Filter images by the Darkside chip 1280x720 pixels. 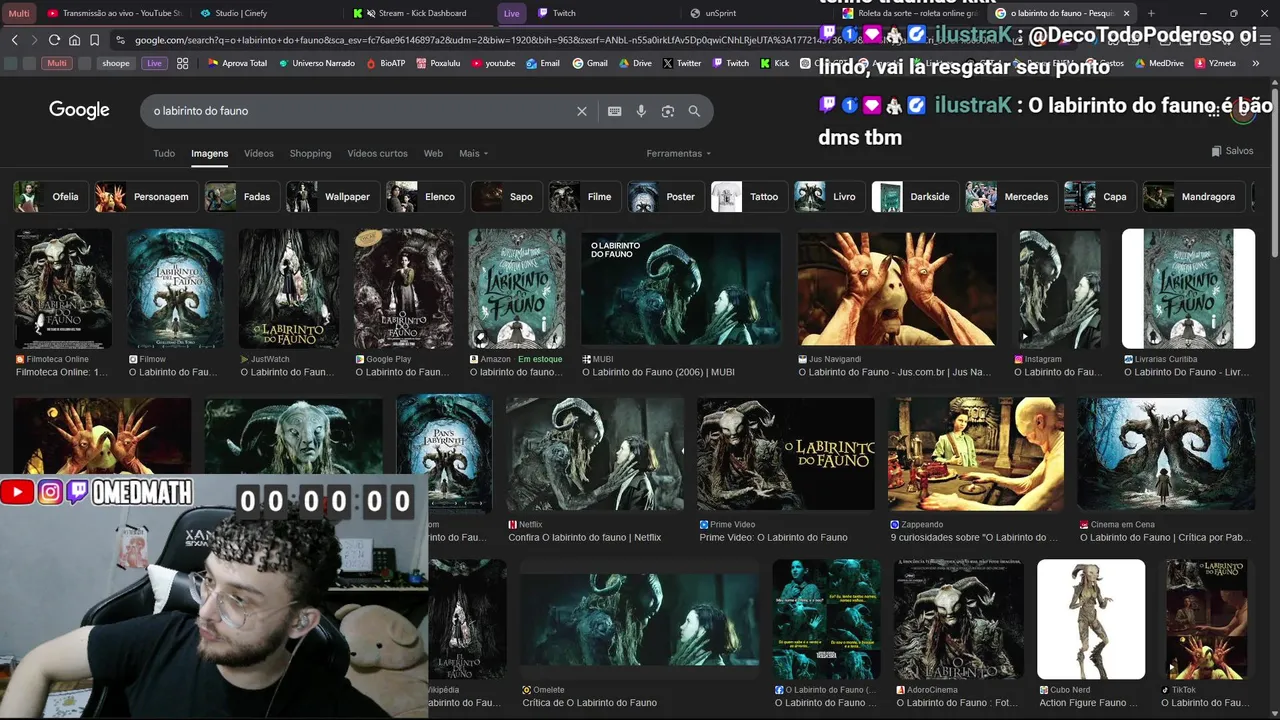914,197
